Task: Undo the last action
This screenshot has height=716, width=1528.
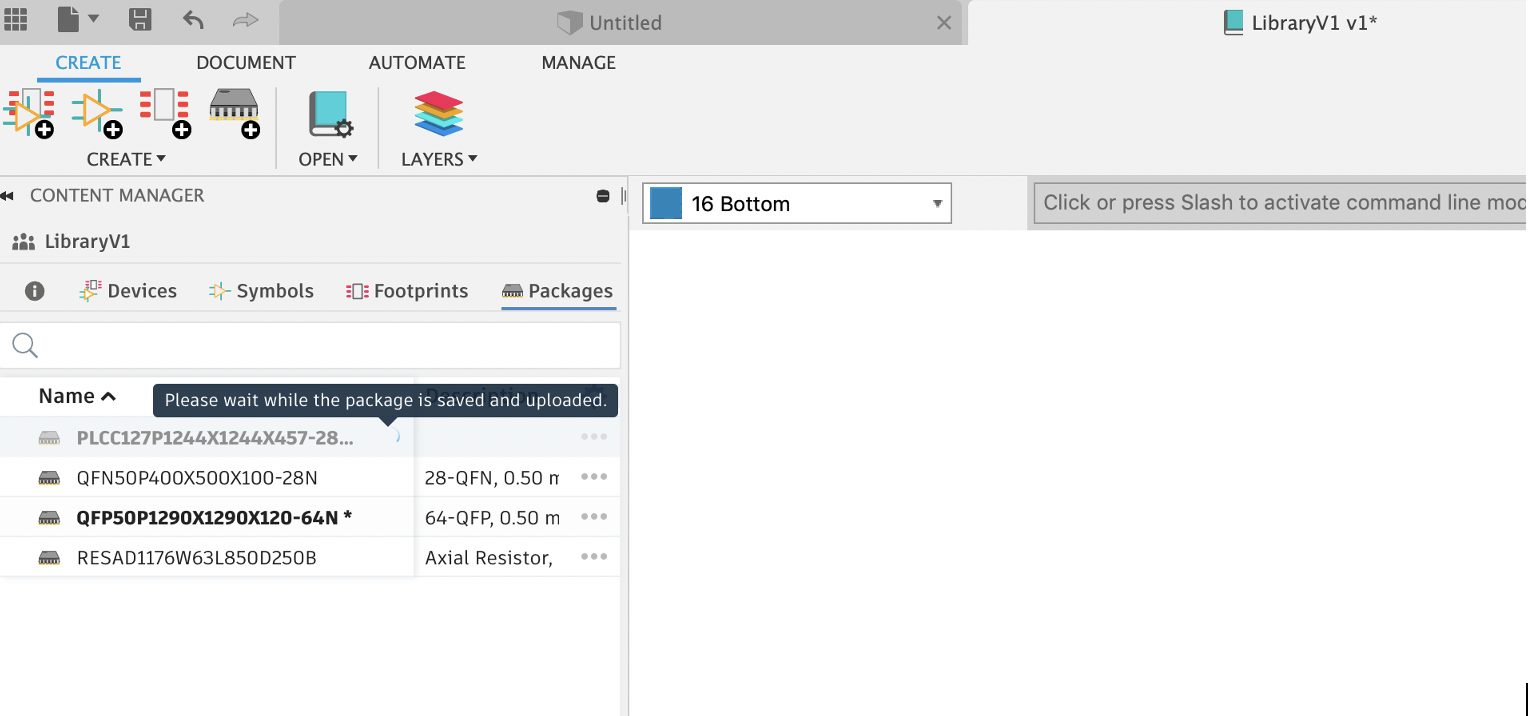Action: (194, 20)
